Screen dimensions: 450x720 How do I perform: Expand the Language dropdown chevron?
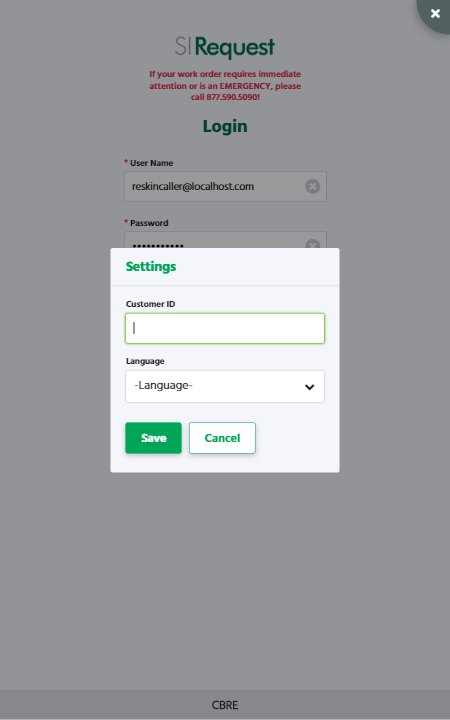coord(310,387)
